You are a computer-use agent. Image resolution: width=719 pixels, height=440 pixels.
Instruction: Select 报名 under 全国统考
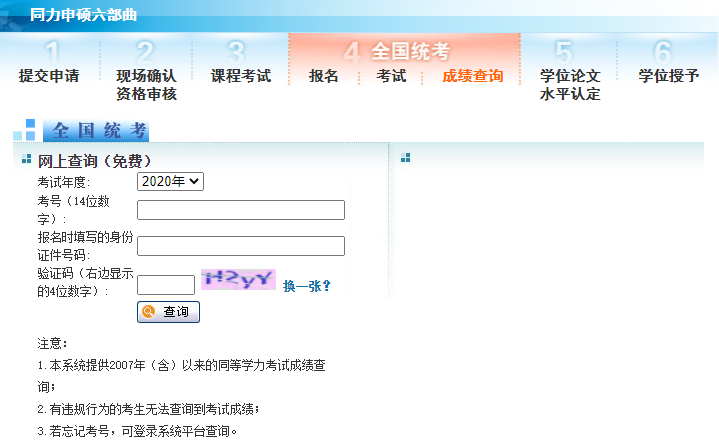(x=323, y=76)
